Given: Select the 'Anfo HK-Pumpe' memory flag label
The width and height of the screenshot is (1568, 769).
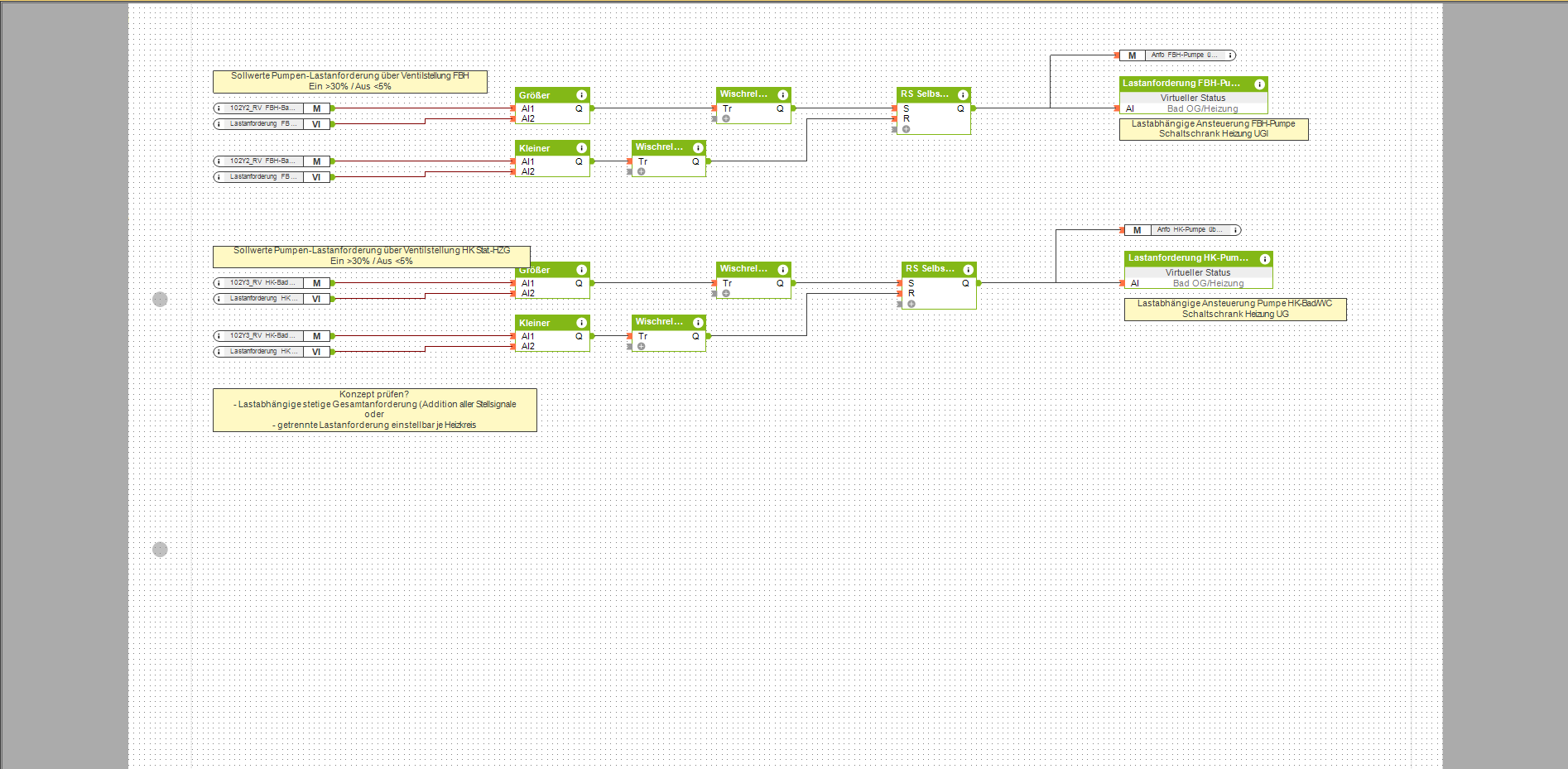Looking at the screenshot, I should coord(1190,230).
